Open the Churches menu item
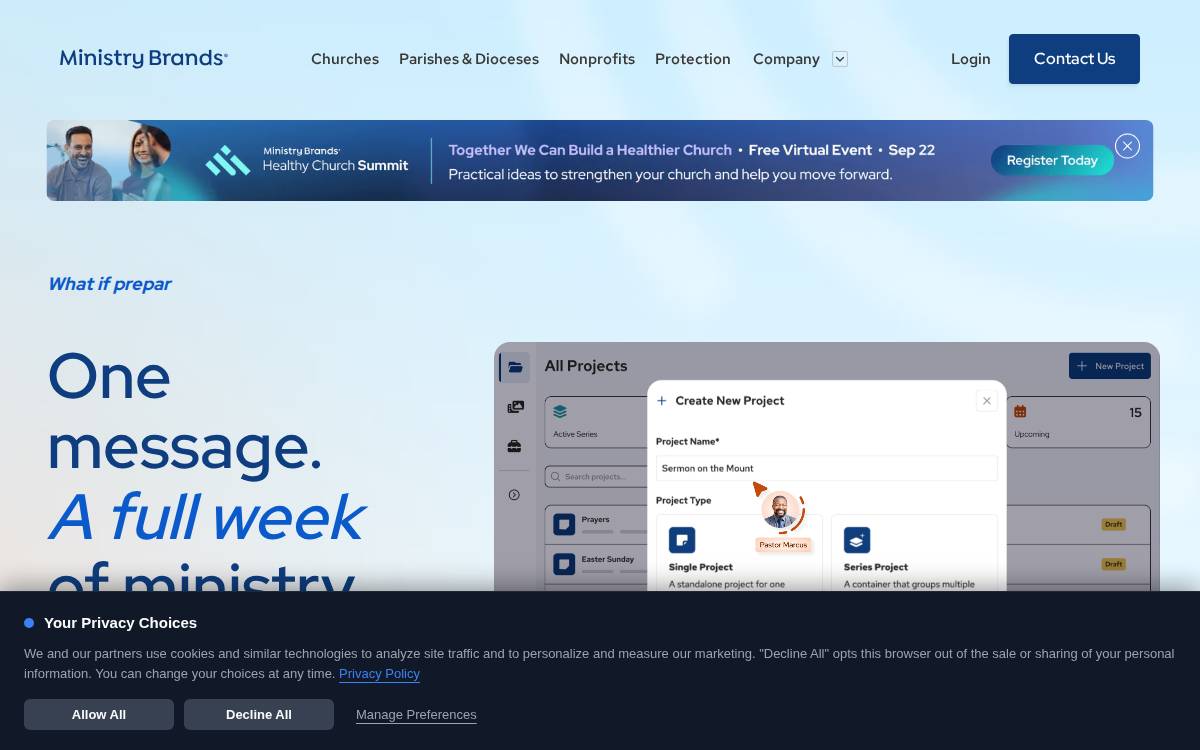Image resolution: width=1200 pixels, height=750 pixels. tap(345, 59)
